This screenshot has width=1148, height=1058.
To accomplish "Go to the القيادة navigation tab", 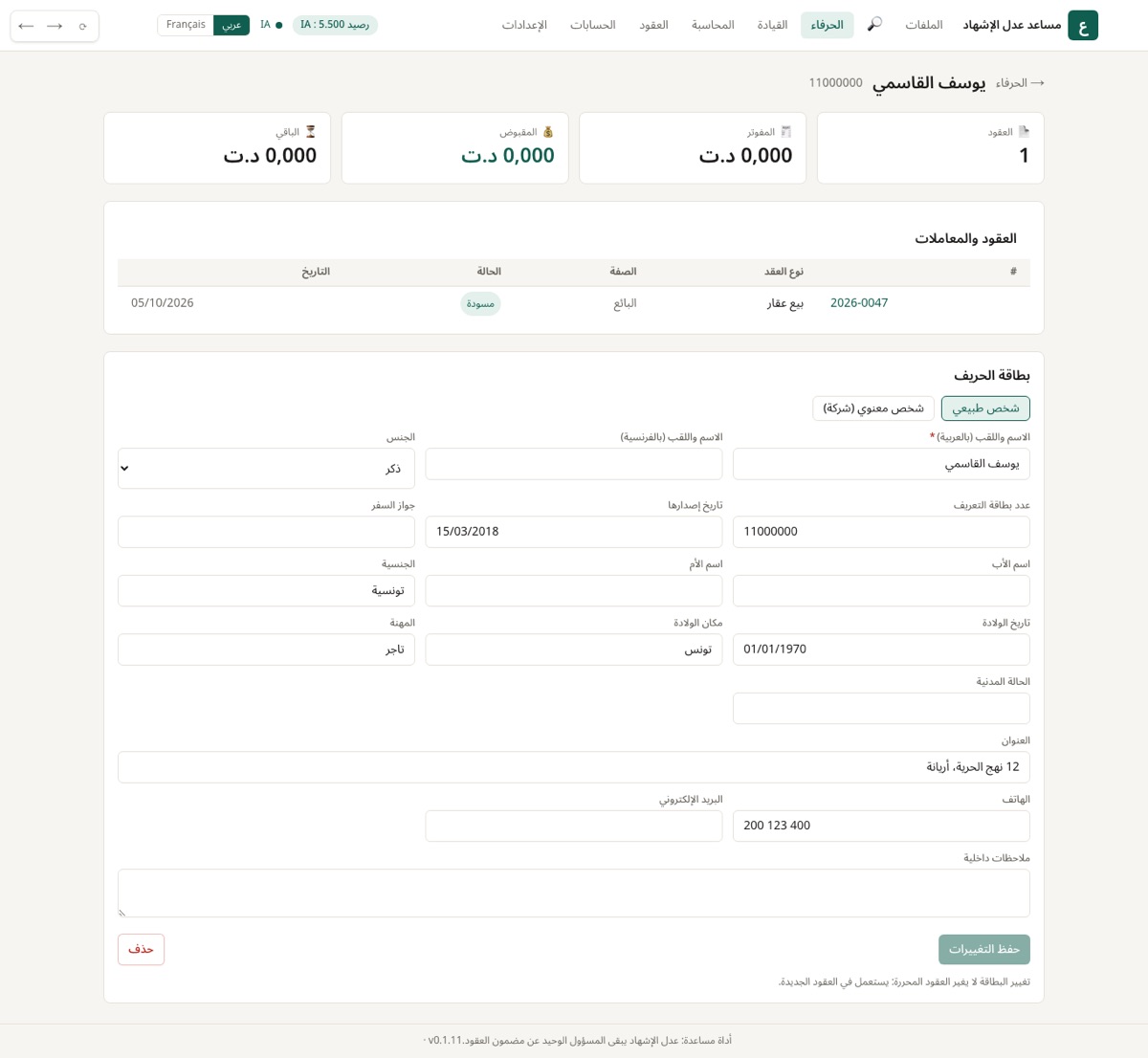I will coord(773,25).
